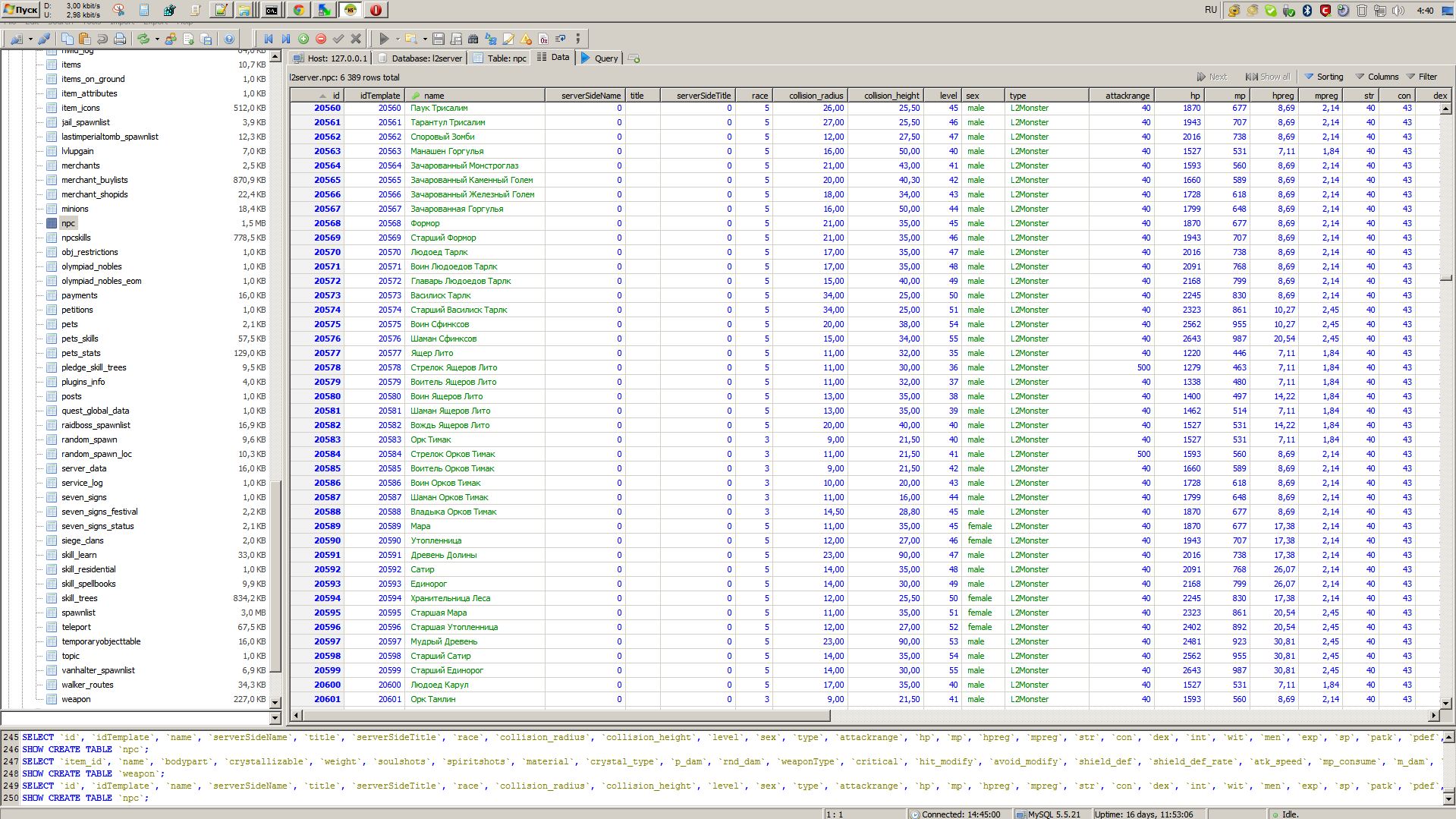The height and width of the screenshot is (819, 1456).
Task: Click the Undo arrow icon
Action: 102,39
